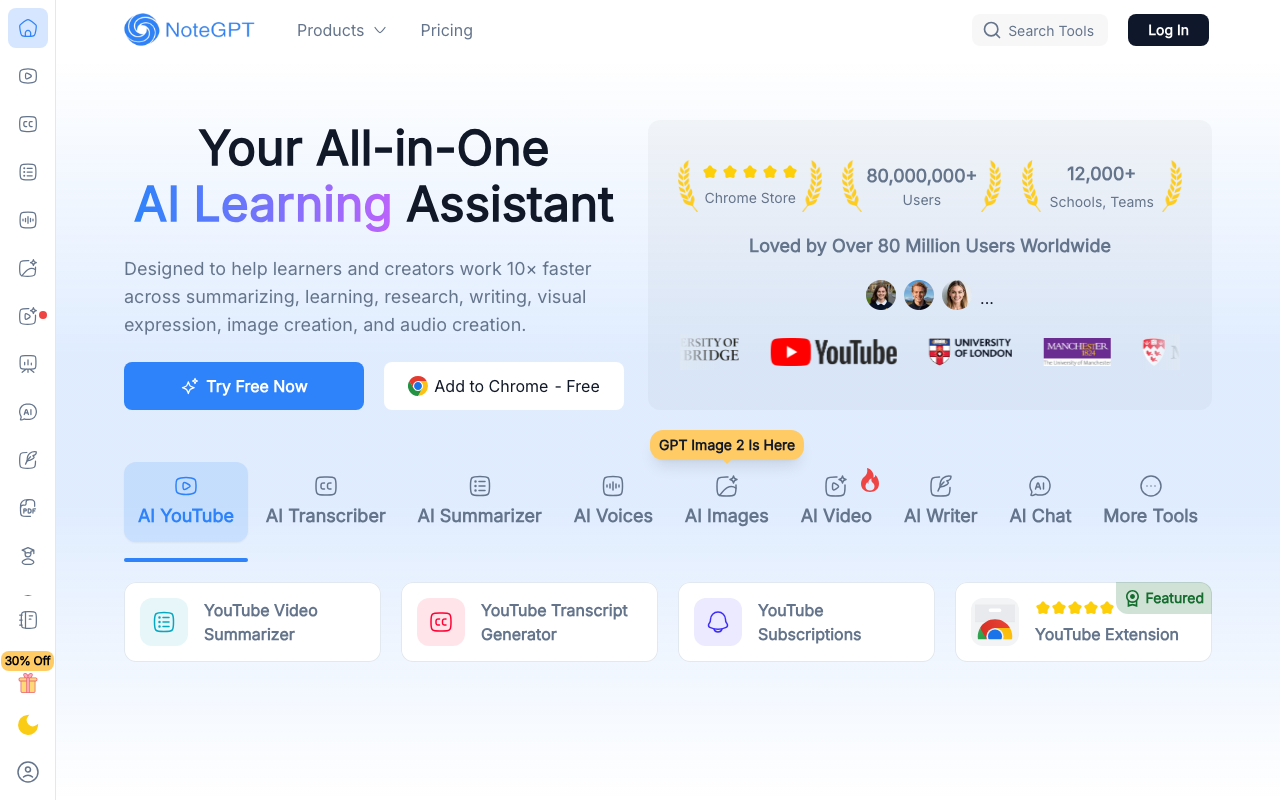The width and height of the screenshot is (1280, 800).
Task: Click the NoteGPT logo
Action: pos(189,30)
